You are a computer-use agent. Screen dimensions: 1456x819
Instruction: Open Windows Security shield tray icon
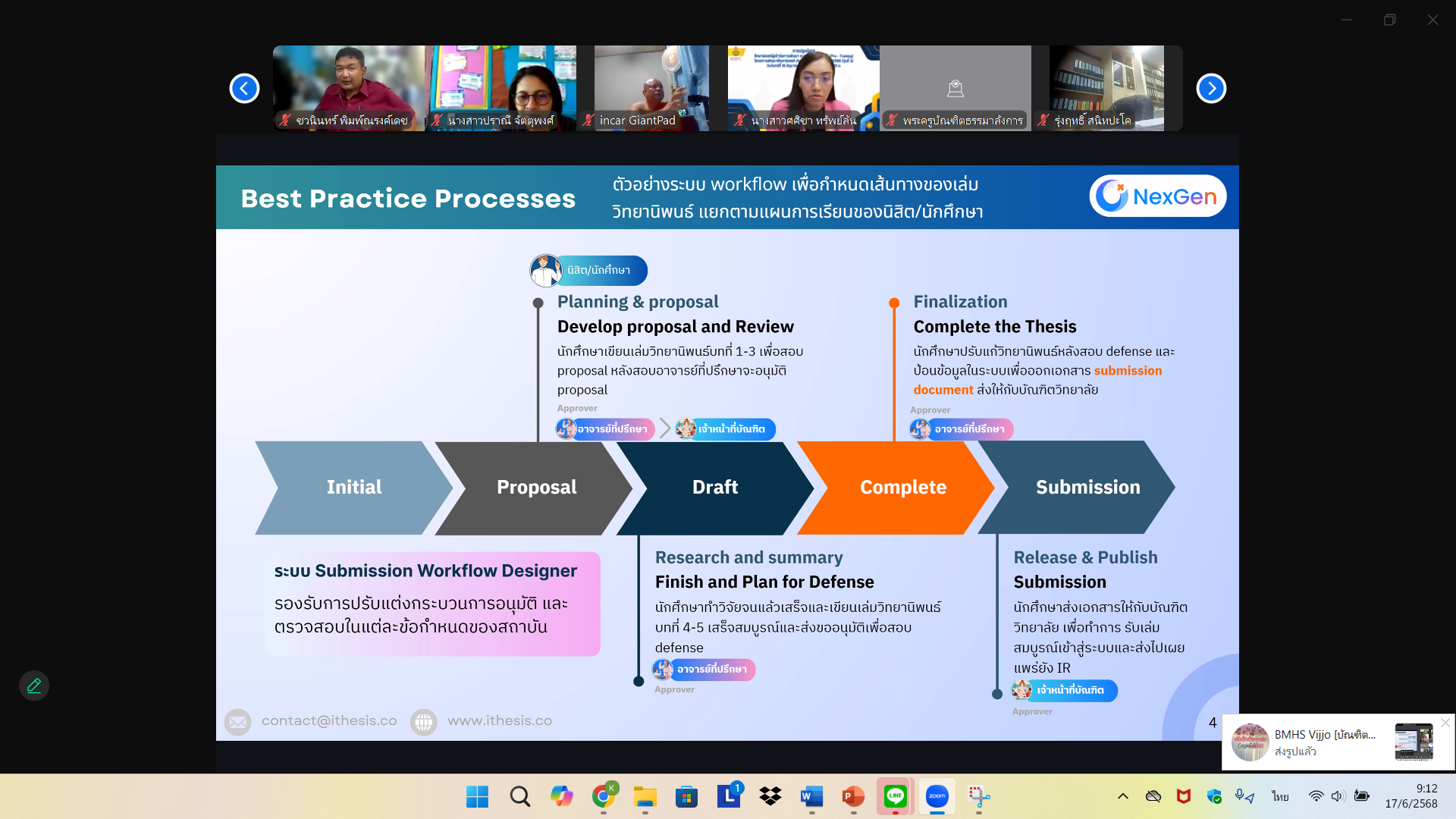[x=1214, y=796]
